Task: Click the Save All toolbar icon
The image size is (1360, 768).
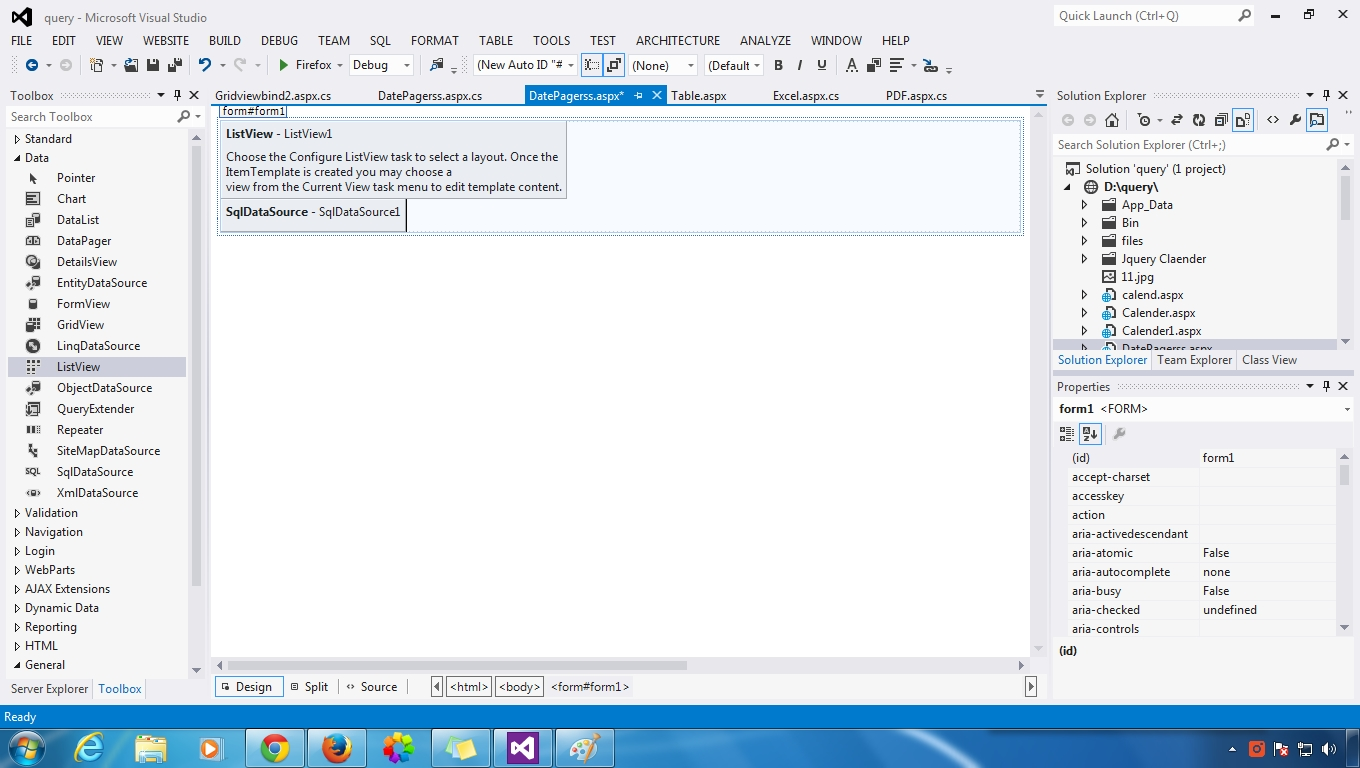Action: (174, 65)
